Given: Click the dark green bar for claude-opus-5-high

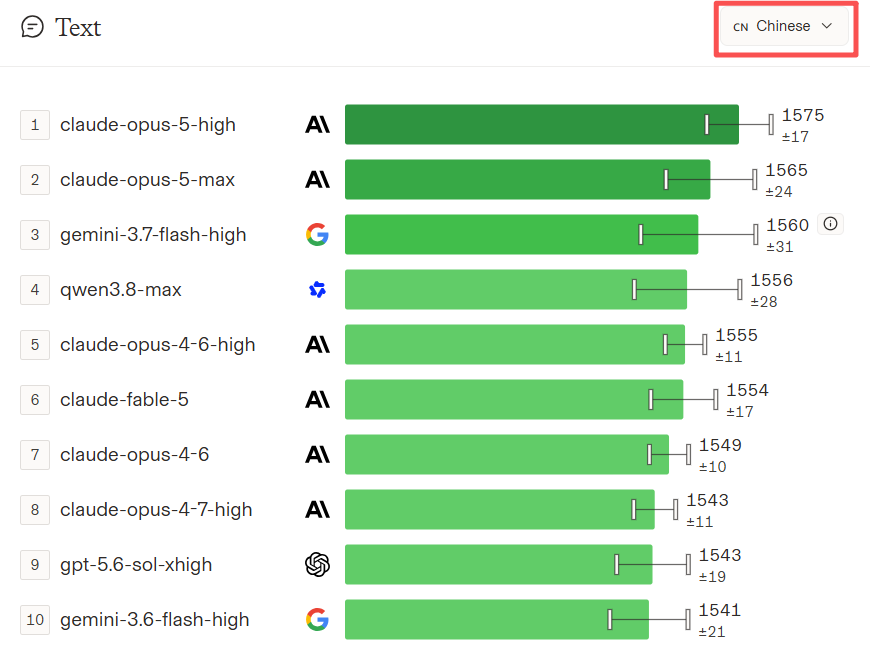Looking at the screenshot, I should pyautogui.click(x=542, y=124).
